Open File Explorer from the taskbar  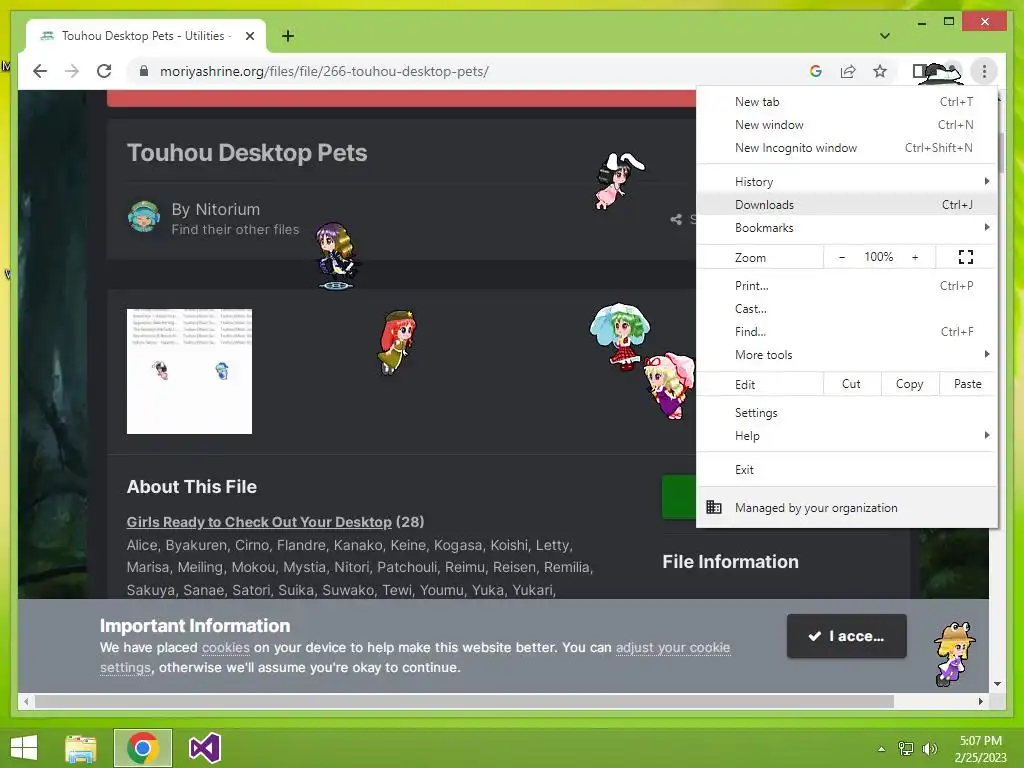click(80, 748)
